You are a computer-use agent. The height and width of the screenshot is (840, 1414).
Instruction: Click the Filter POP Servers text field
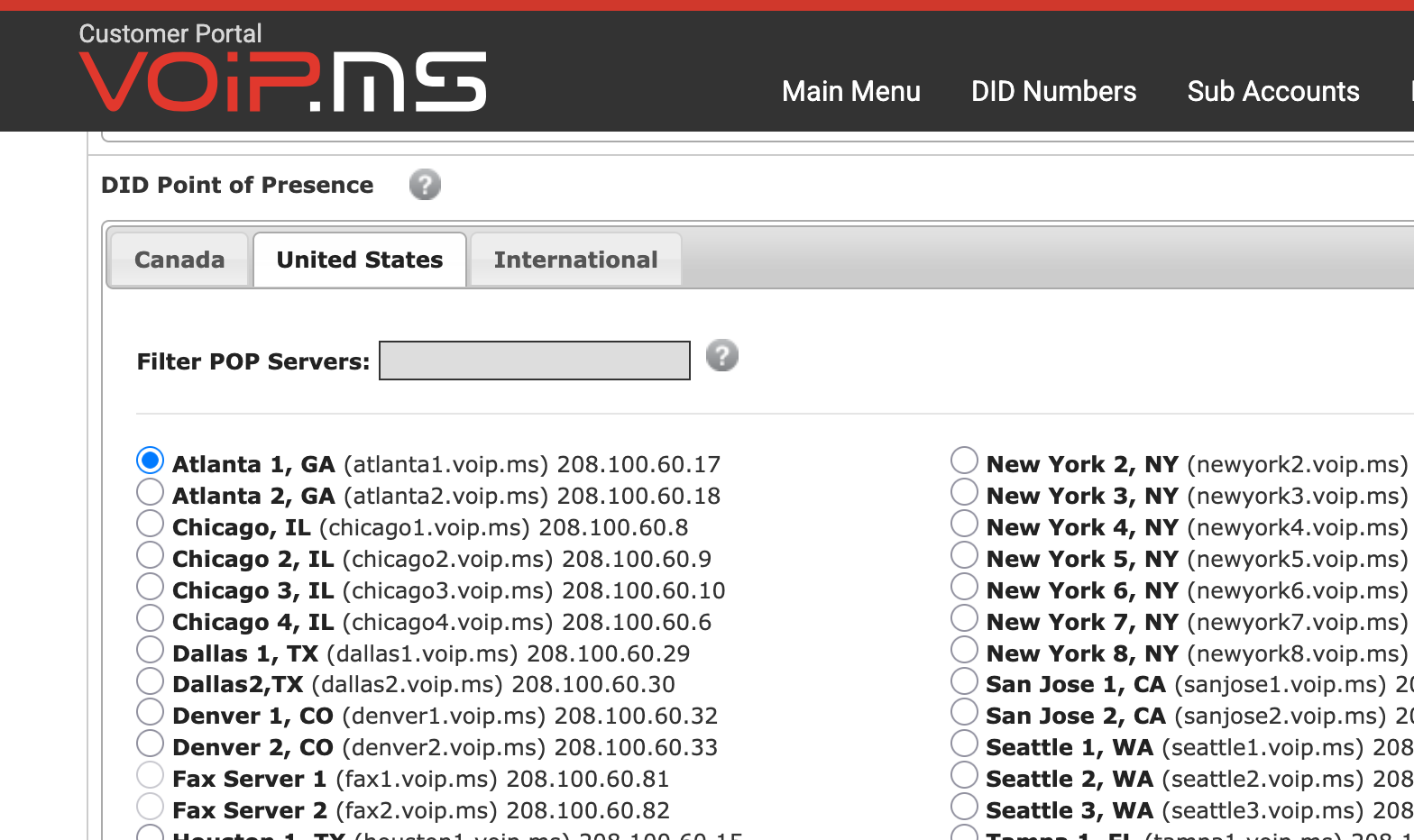pos(535,361)
